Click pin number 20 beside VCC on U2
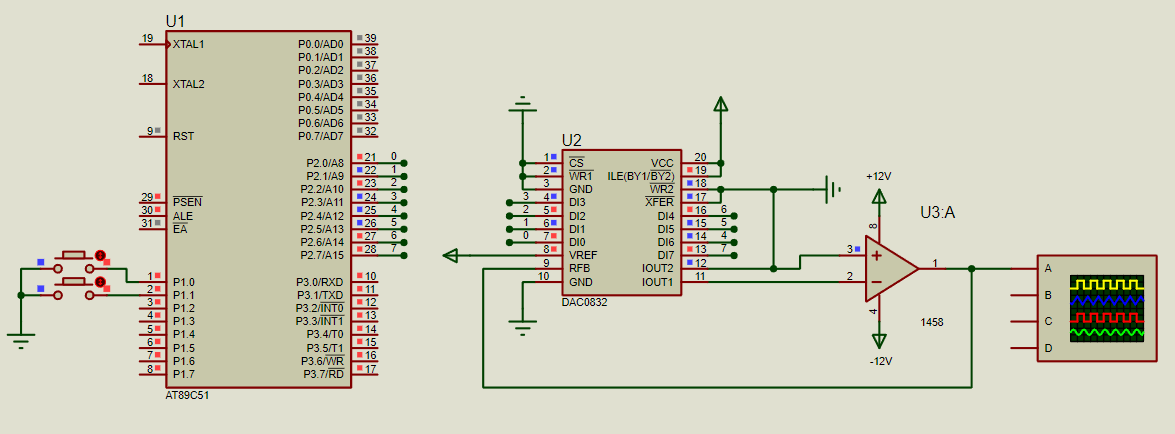The width and height of the screenshot is (1175, 434). tap(701, 157)
